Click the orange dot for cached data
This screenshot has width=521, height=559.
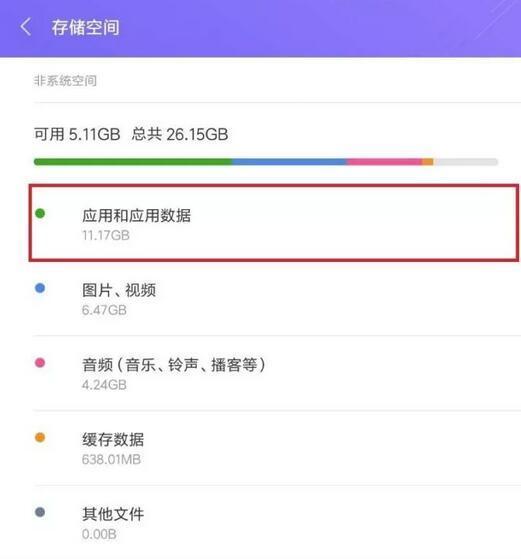40,437
